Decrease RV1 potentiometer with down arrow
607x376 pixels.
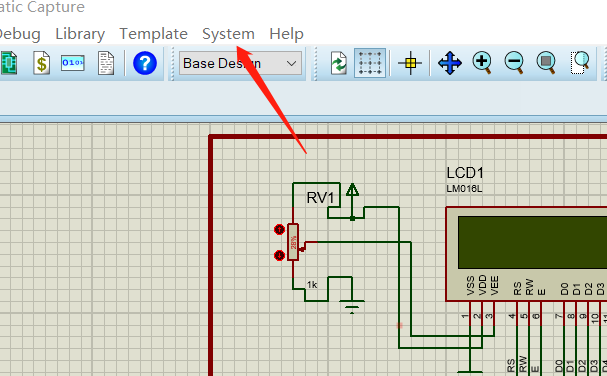click(x=279, y=256)
